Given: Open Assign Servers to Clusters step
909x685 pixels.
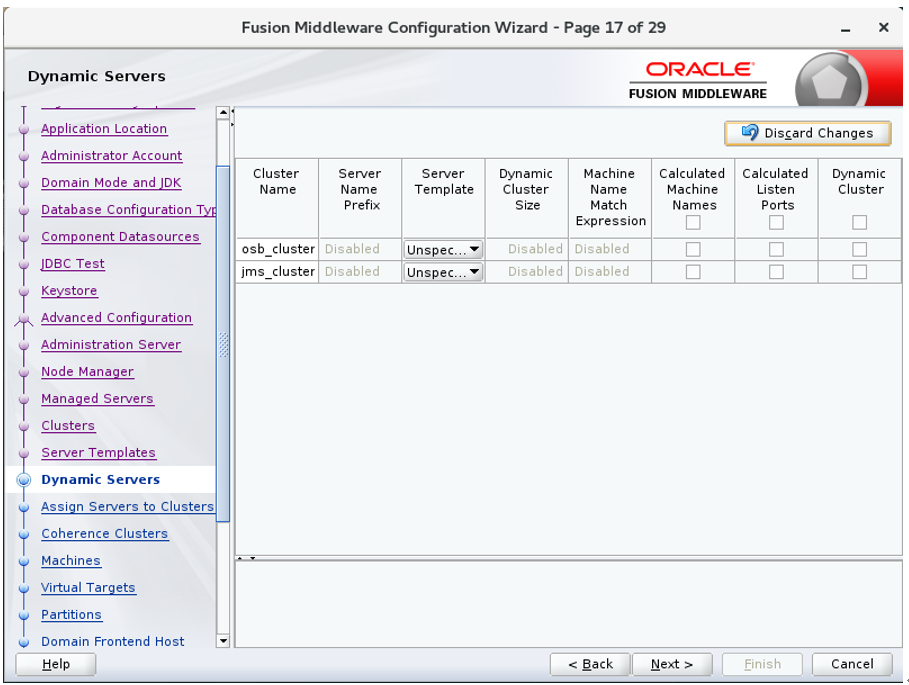Looking at the screenshot, I should pyautogui.click(x=128, y=507).
